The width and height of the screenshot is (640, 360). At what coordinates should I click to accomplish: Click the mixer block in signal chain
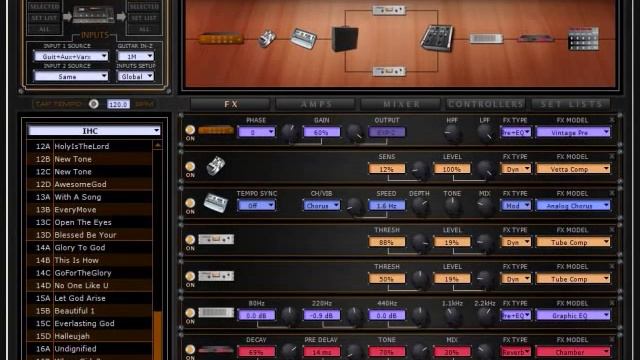tap(437, 38)
